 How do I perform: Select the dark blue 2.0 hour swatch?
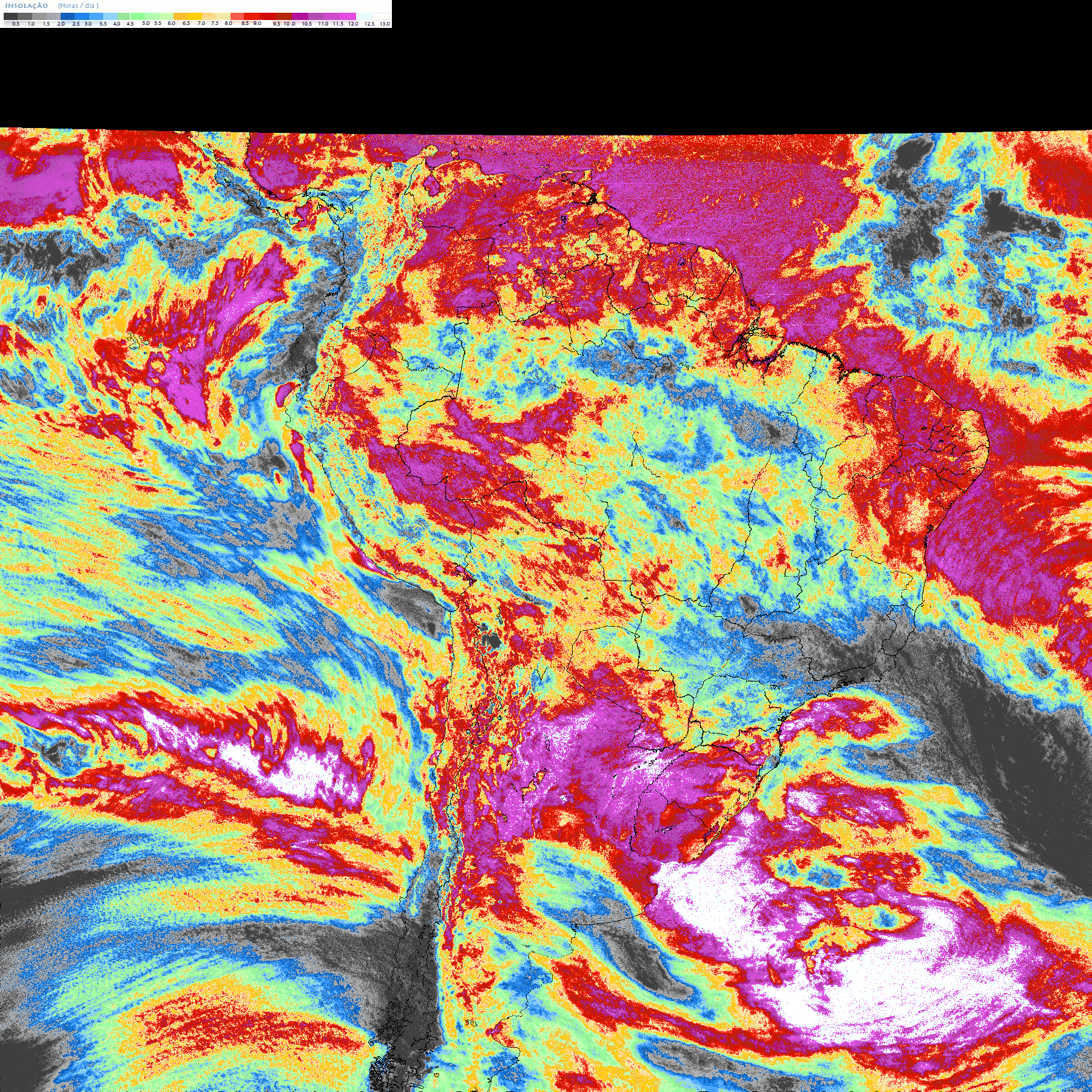coord(67,16)
